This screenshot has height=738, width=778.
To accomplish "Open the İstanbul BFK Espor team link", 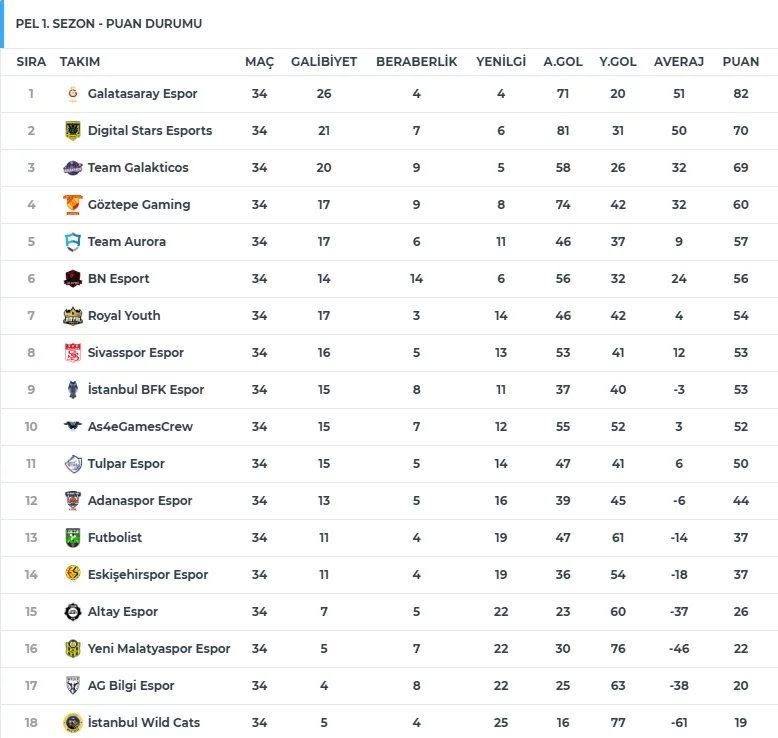I will (145, 390).
